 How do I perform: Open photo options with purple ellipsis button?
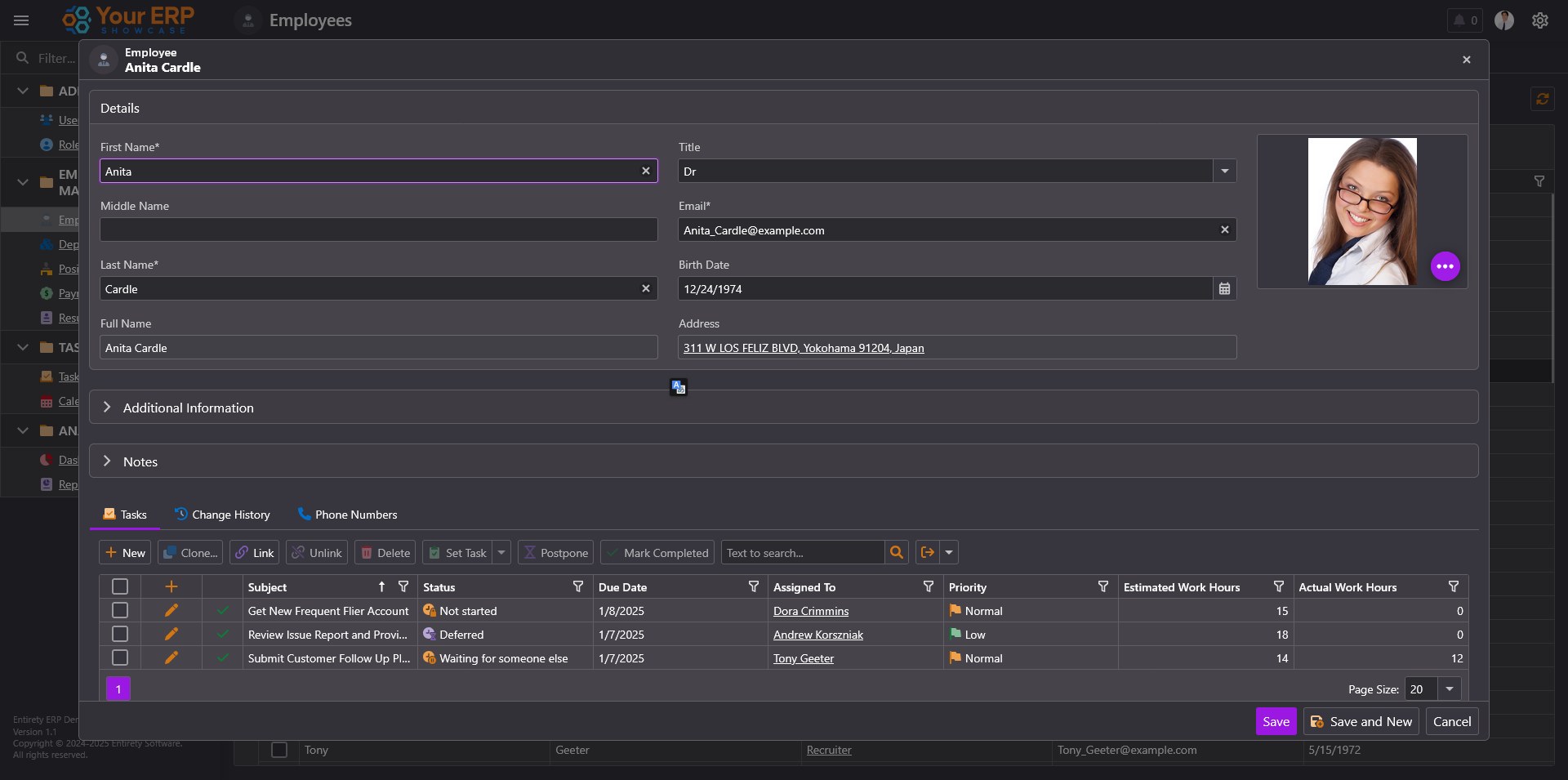[1445, 266]
